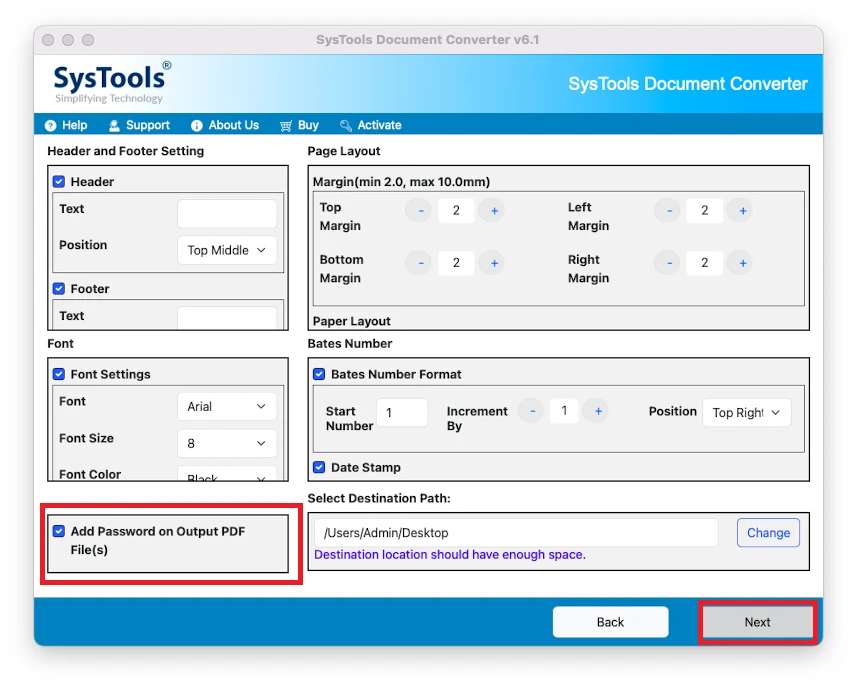Toggle the Date Stamp checkbox
Screen dimensions: 857x688
pyautogui.click(x=319, y=467)
